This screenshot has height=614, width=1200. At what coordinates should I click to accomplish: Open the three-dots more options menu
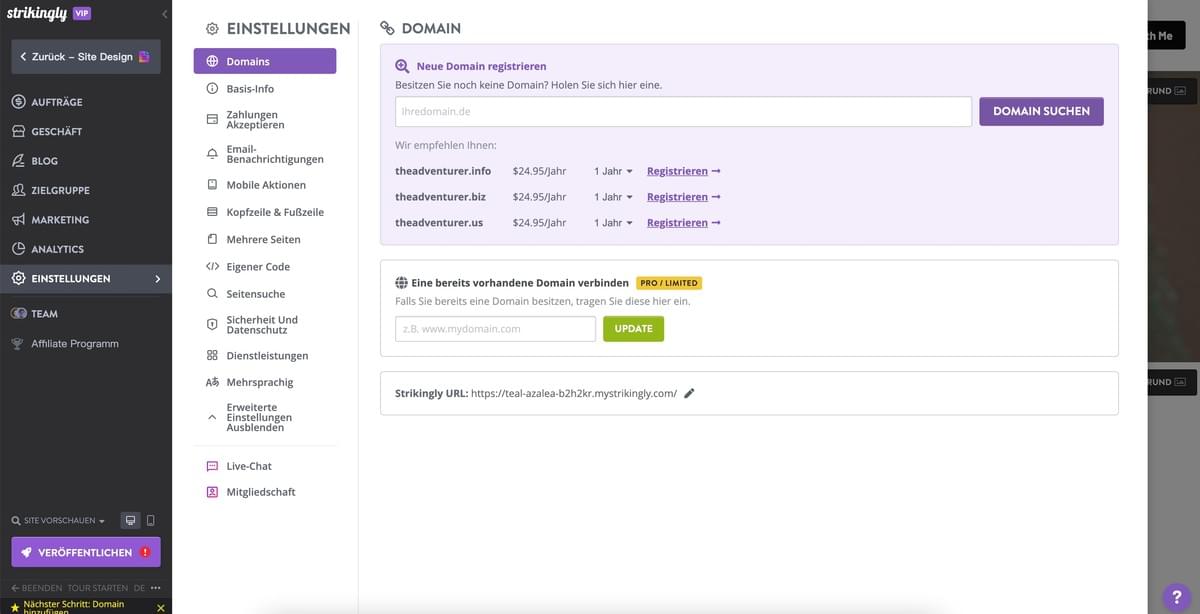click(x=155, y=588)
